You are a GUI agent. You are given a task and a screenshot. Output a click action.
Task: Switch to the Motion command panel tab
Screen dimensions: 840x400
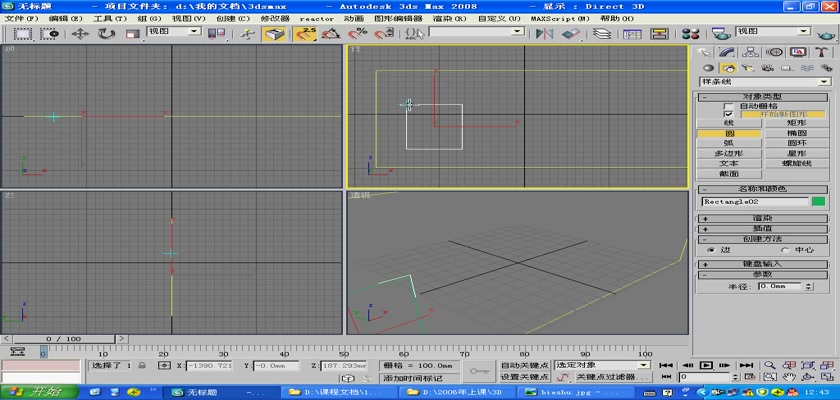click(x=774, y=52)
